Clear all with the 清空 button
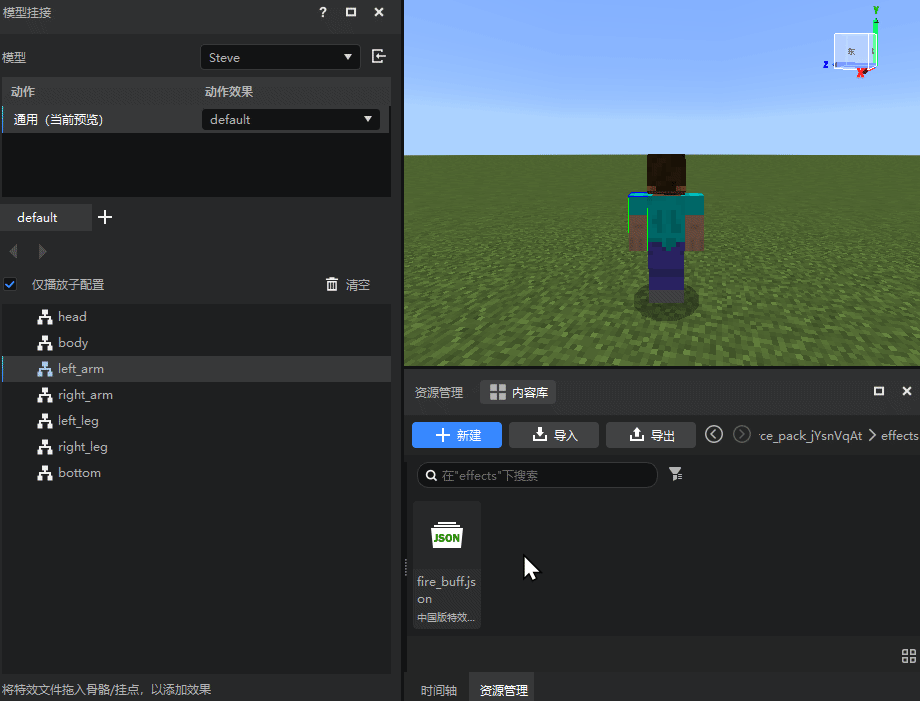This screenshot has height=701, width=920. 348,285
